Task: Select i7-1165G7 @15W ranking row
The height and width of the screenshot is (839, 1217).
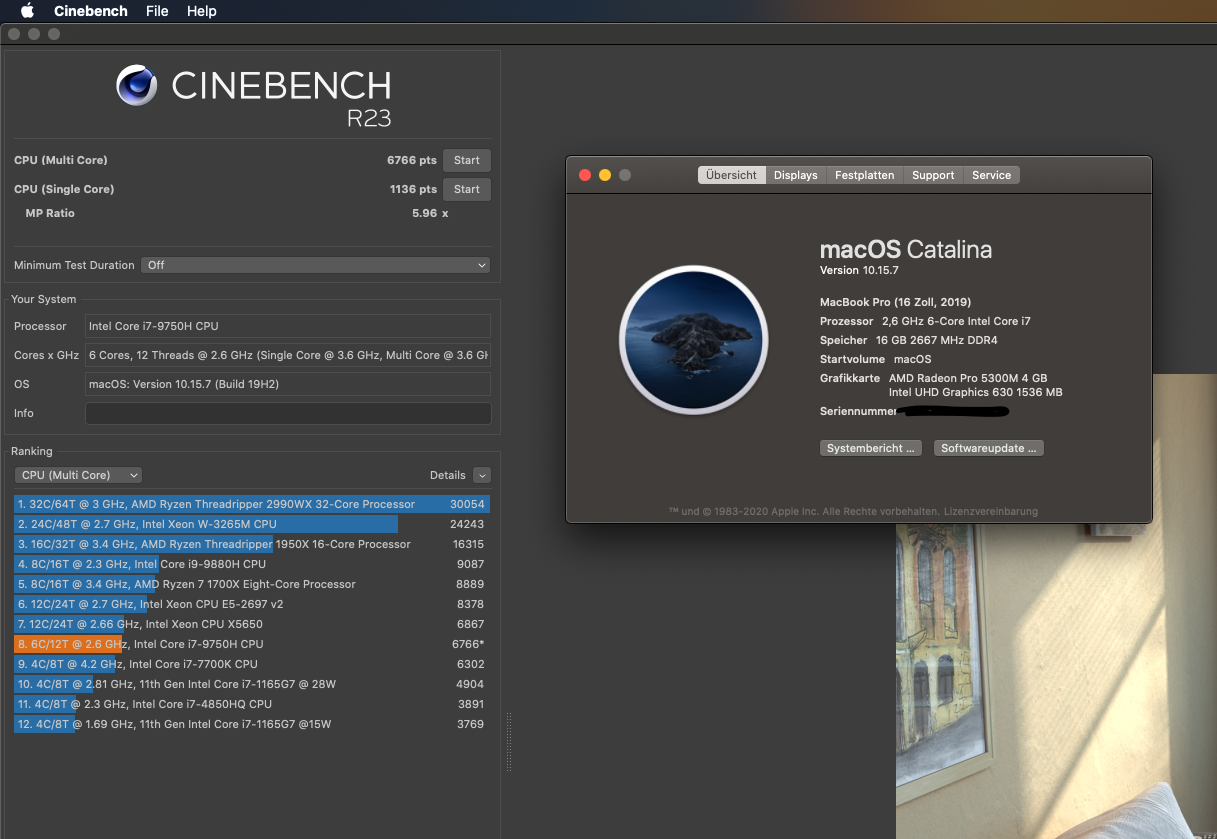Action: 252,724
